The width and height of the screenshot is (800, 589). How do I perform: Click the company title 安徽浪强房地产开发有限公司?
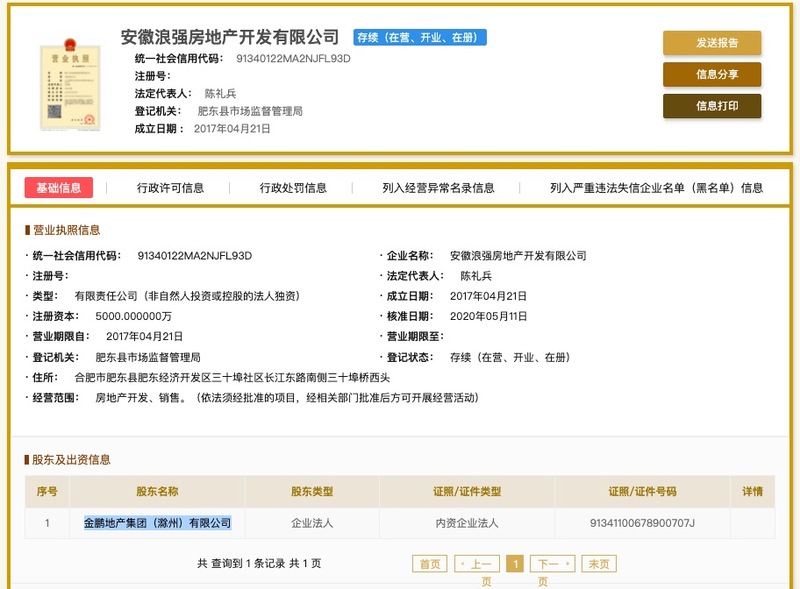tap(230, 37)
